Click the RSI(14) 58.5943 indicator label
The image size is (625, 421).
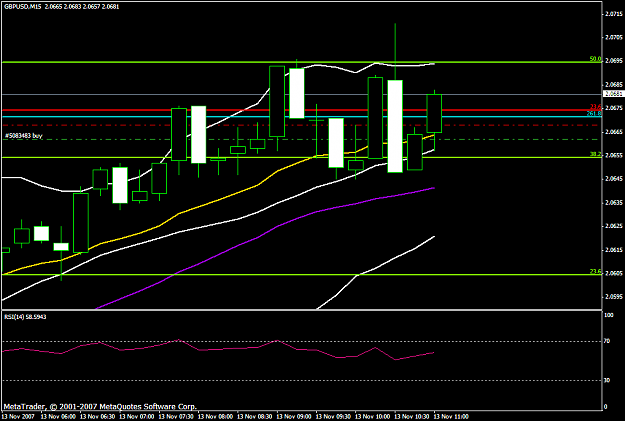click(x=25, y=317)
